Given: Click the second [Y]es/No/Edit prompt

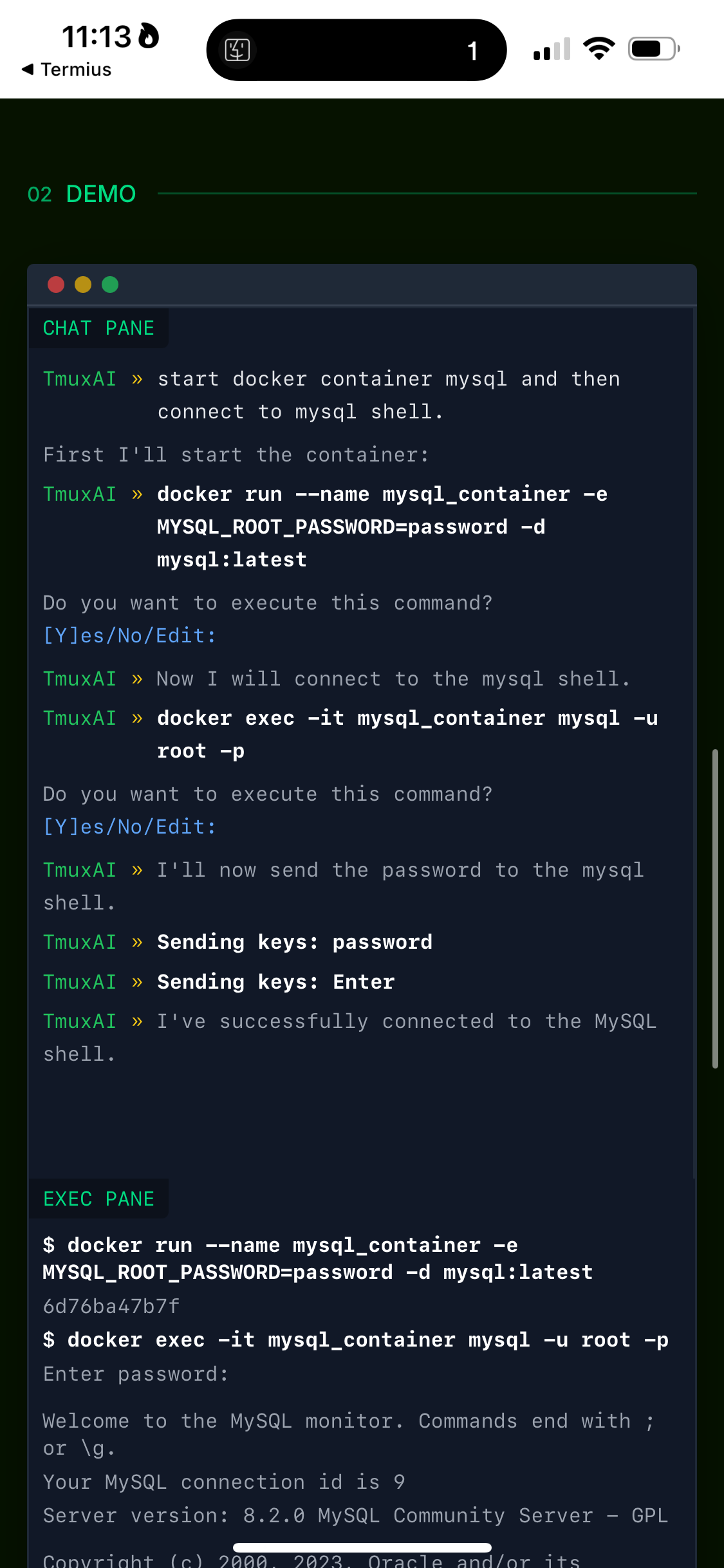Looking at the screenshot, I should [x=129, y=827].
